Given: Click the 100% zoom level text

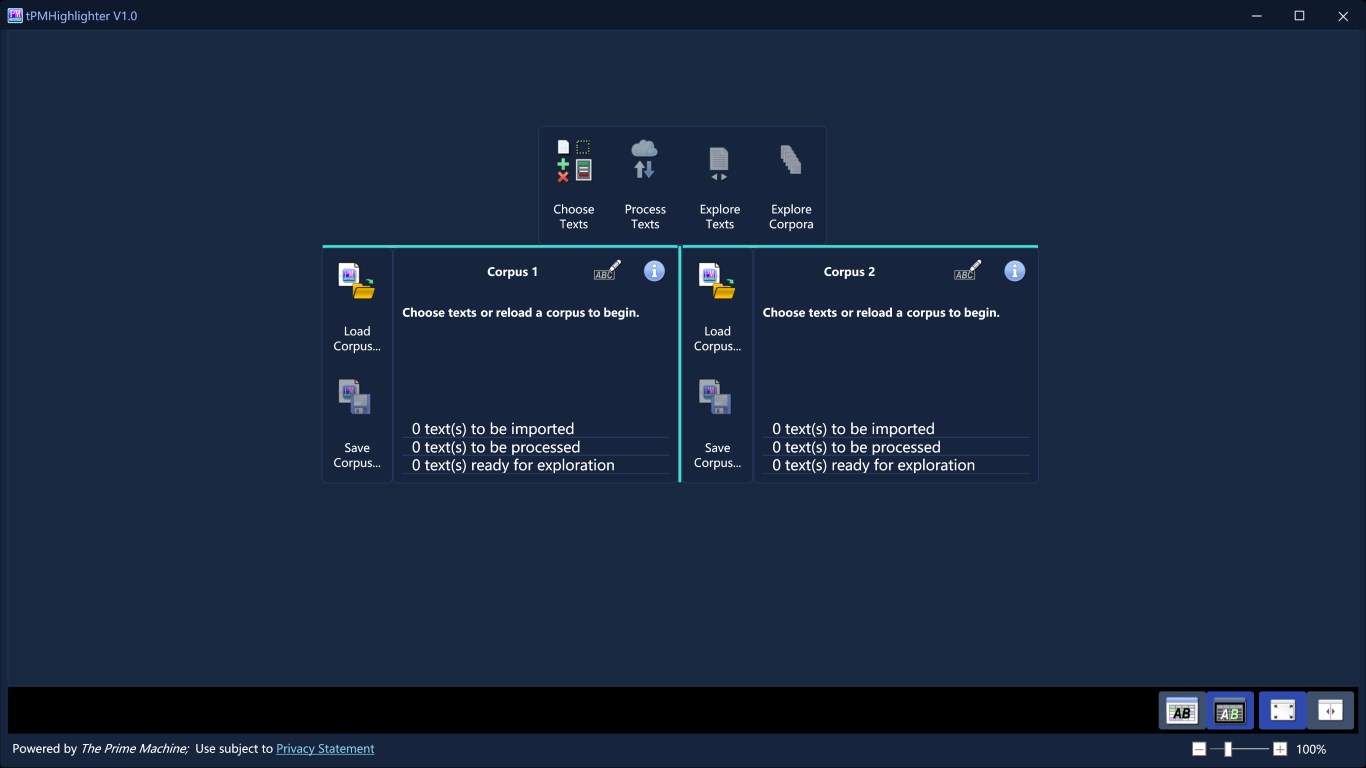Looking at the screenshot, I should (x=1311, y=749).
